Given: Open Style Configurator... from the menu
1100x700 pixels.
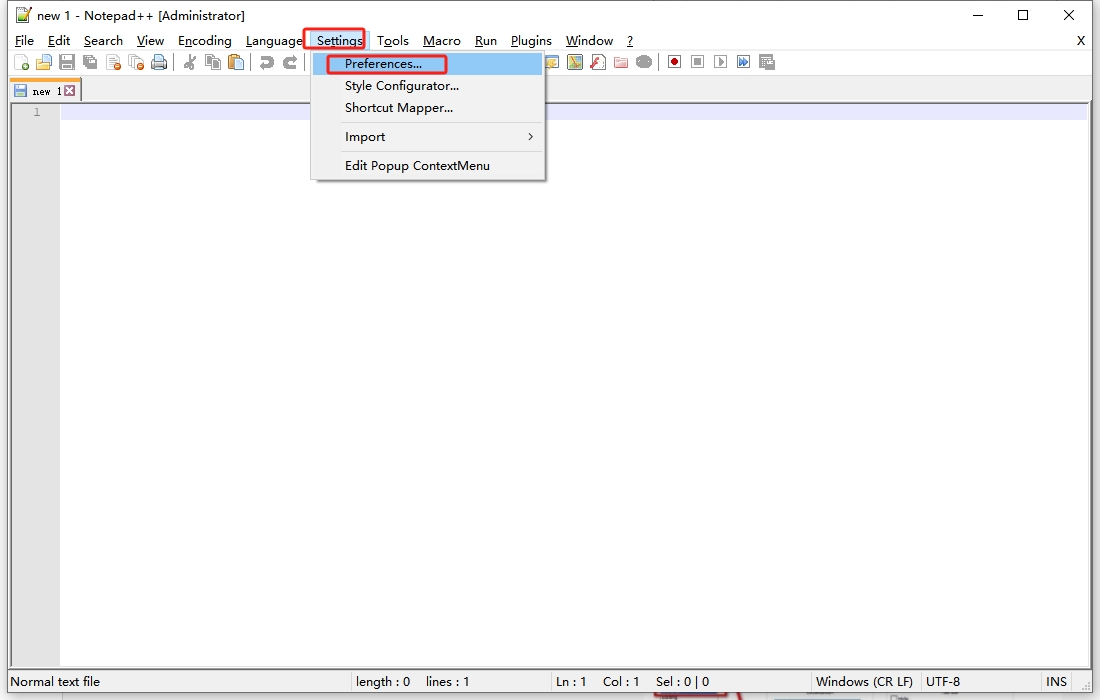Looking at the screenshot, I should pyautogui.click(x=427, y=86).
